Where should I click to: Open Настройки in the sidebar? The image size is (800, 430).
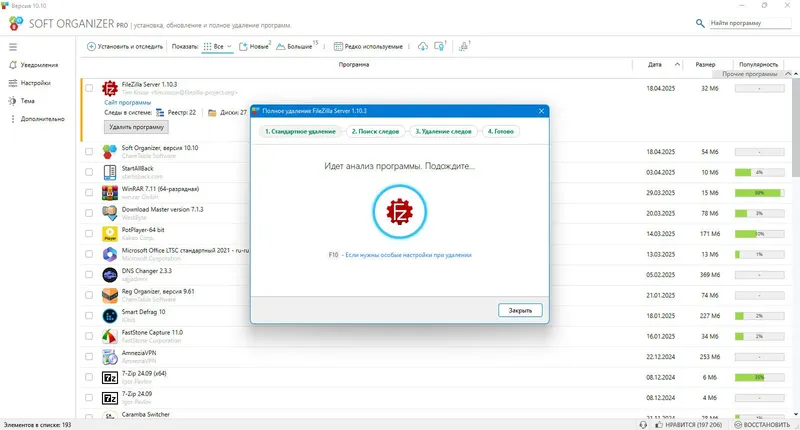[x=30, y=83]
